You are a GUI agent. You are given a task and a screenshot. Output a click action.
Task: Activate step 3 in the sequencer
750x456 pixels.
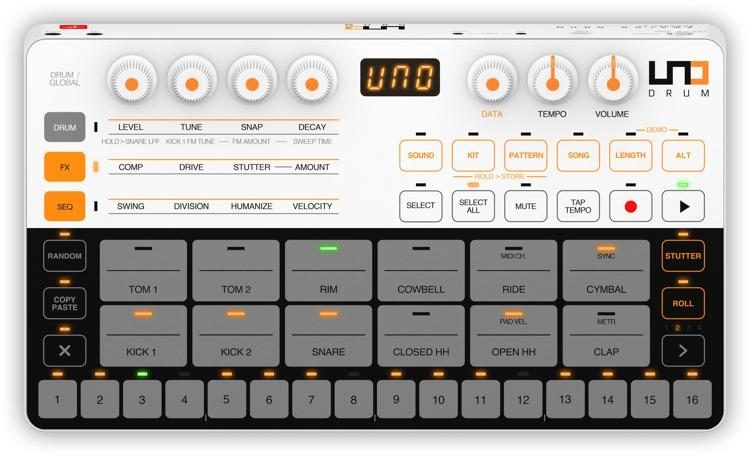(x=142, y=399)
